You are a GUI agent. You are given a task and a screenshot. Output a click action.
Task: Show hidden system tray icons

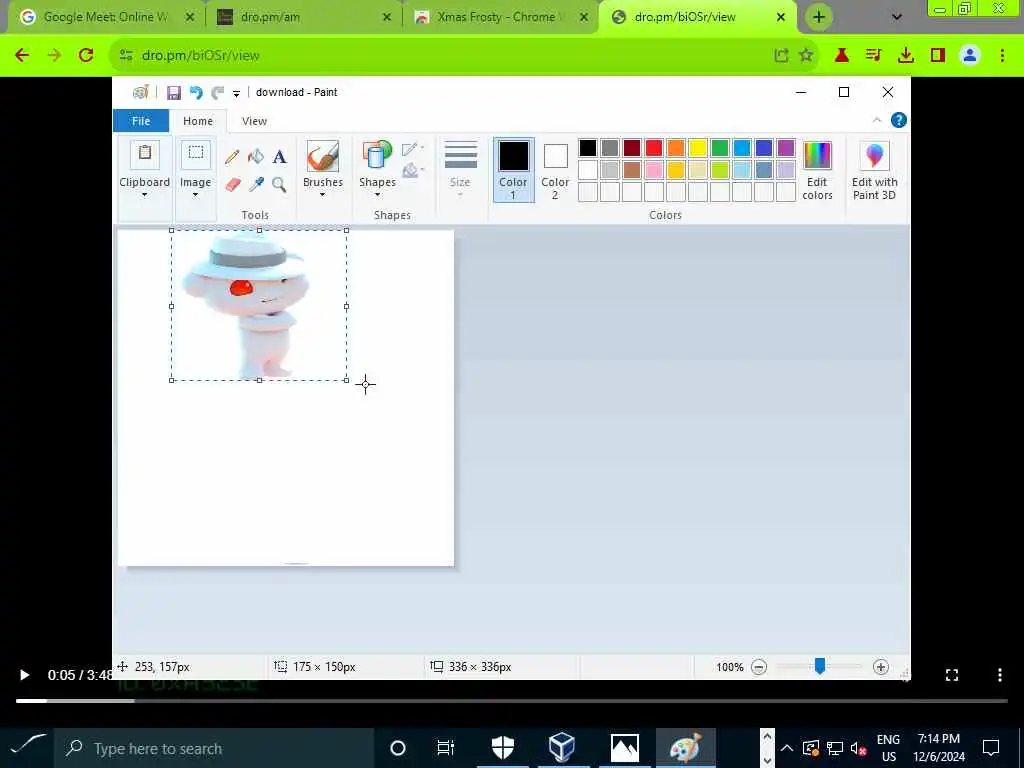coord(787,748)
